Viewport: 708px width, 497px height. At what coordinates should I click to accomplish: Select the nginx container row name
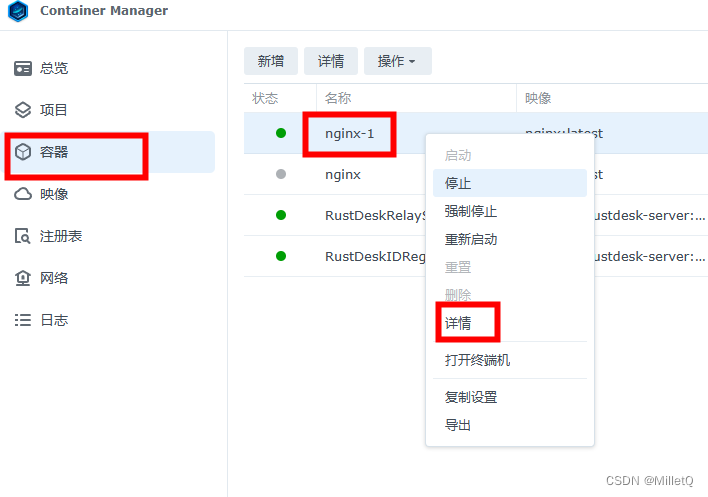pyautogui.click(x=343, y=175)
